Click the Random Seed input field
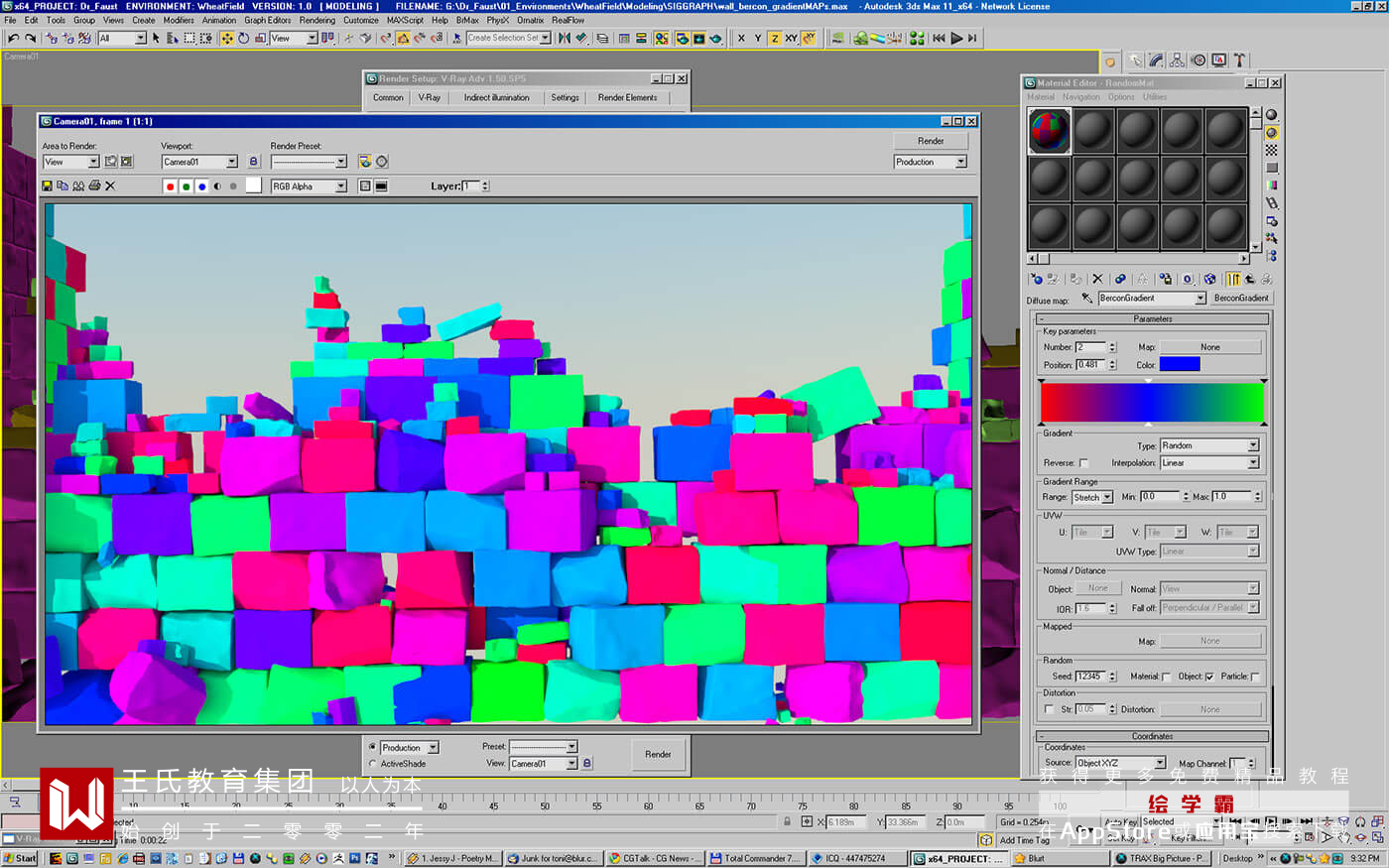This screenshot has width=1389, height=868. click(1090, 677)
